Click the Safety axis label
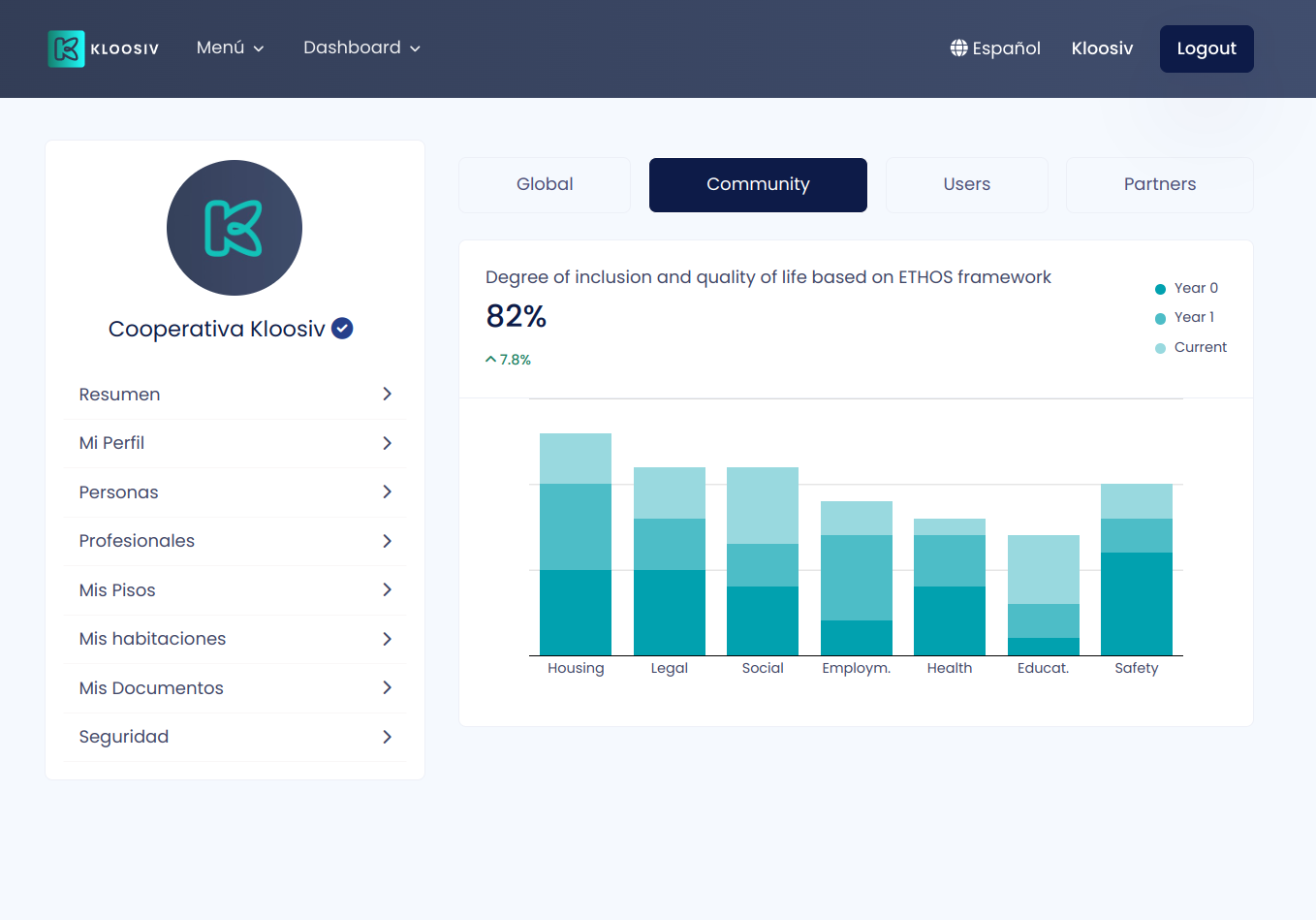 click(x=1137, y=668)
